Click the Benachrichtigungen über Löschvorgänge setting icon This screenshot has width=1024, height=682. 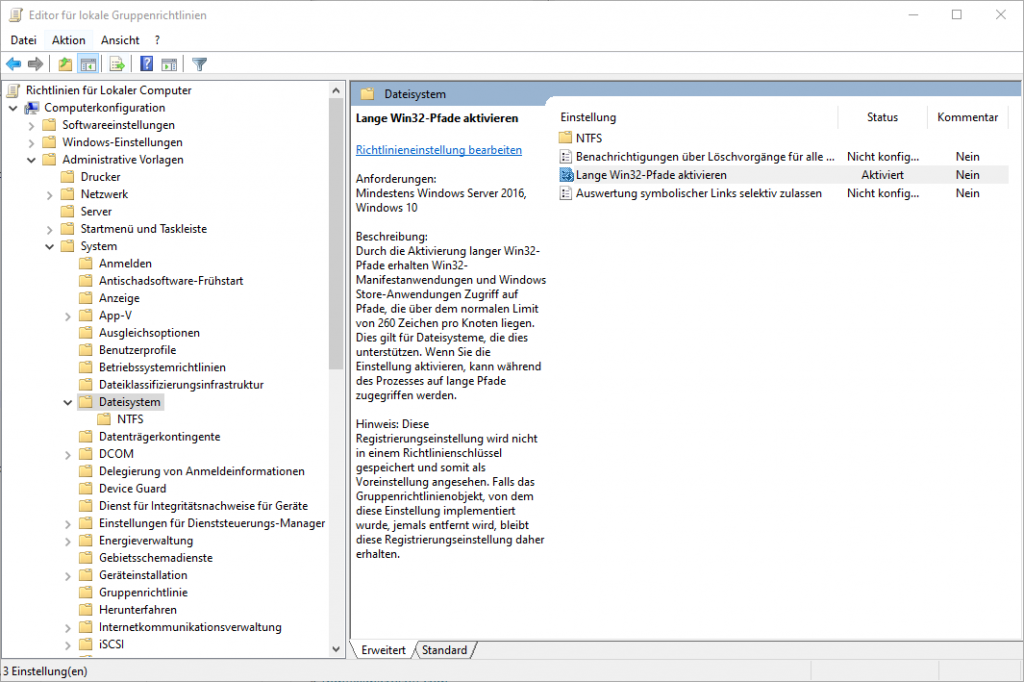coord(566,157)
